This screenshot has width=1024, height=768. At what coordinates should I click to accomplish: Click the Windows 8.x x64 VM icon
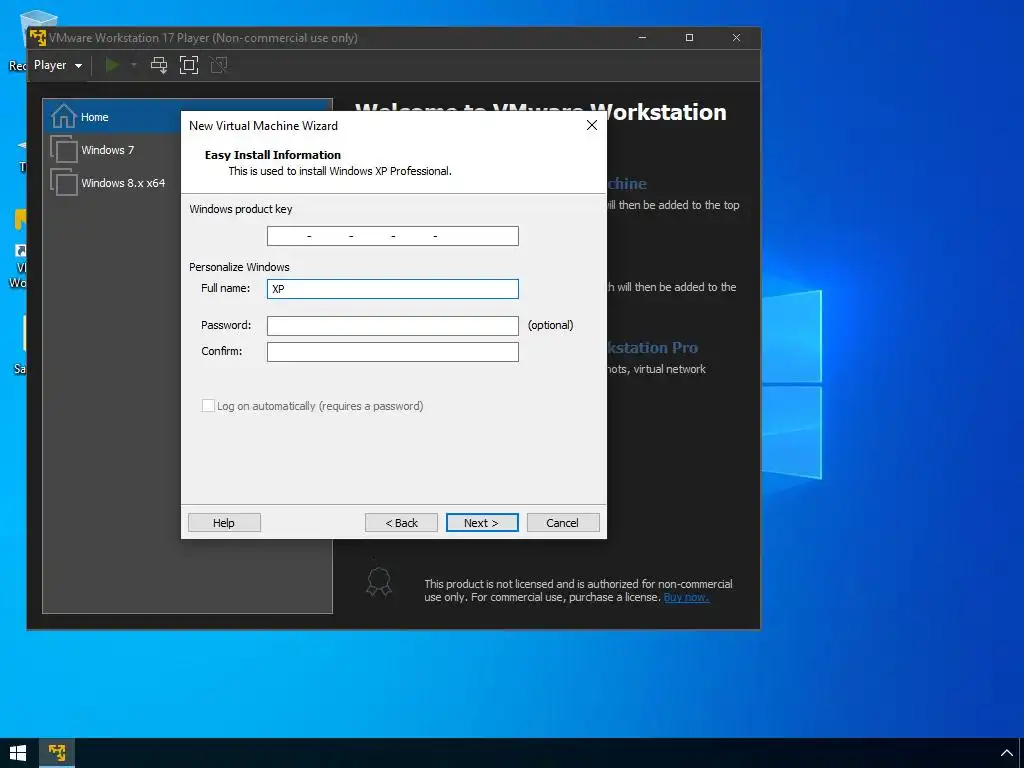(63, 182)
